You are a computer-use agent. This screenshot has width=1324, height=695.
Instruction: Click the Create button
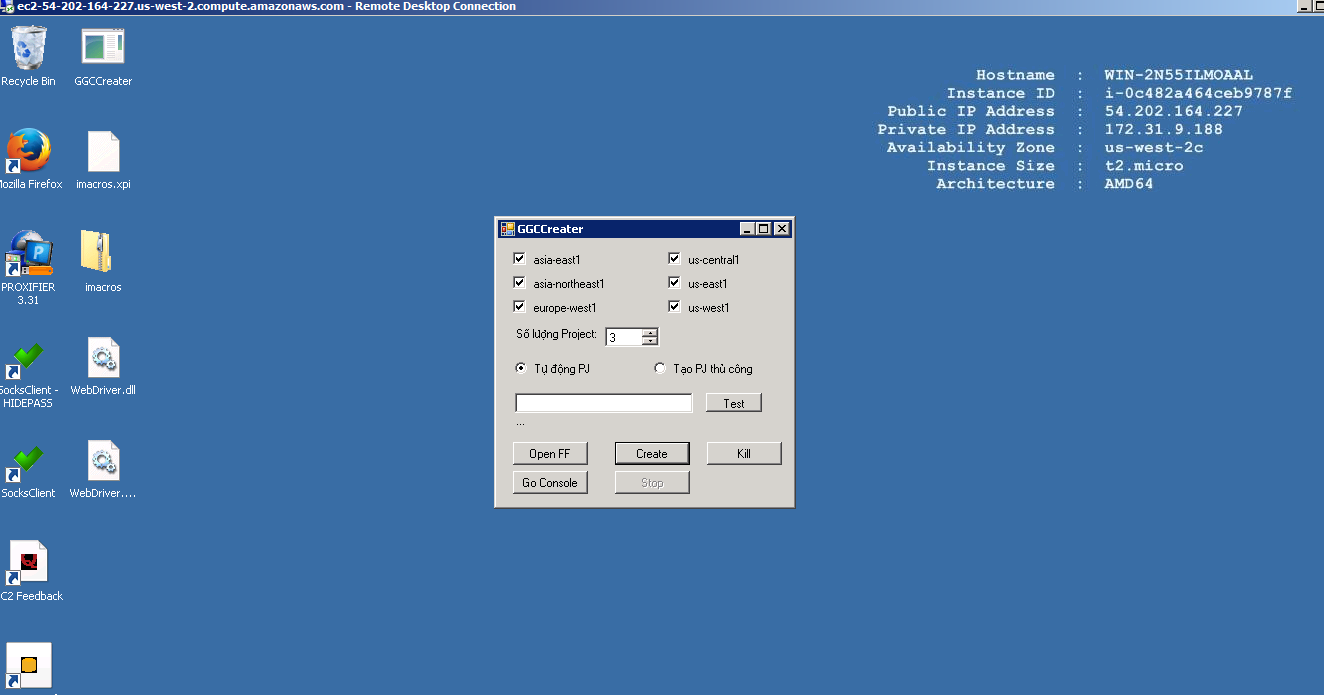click(x=652, y=453)
